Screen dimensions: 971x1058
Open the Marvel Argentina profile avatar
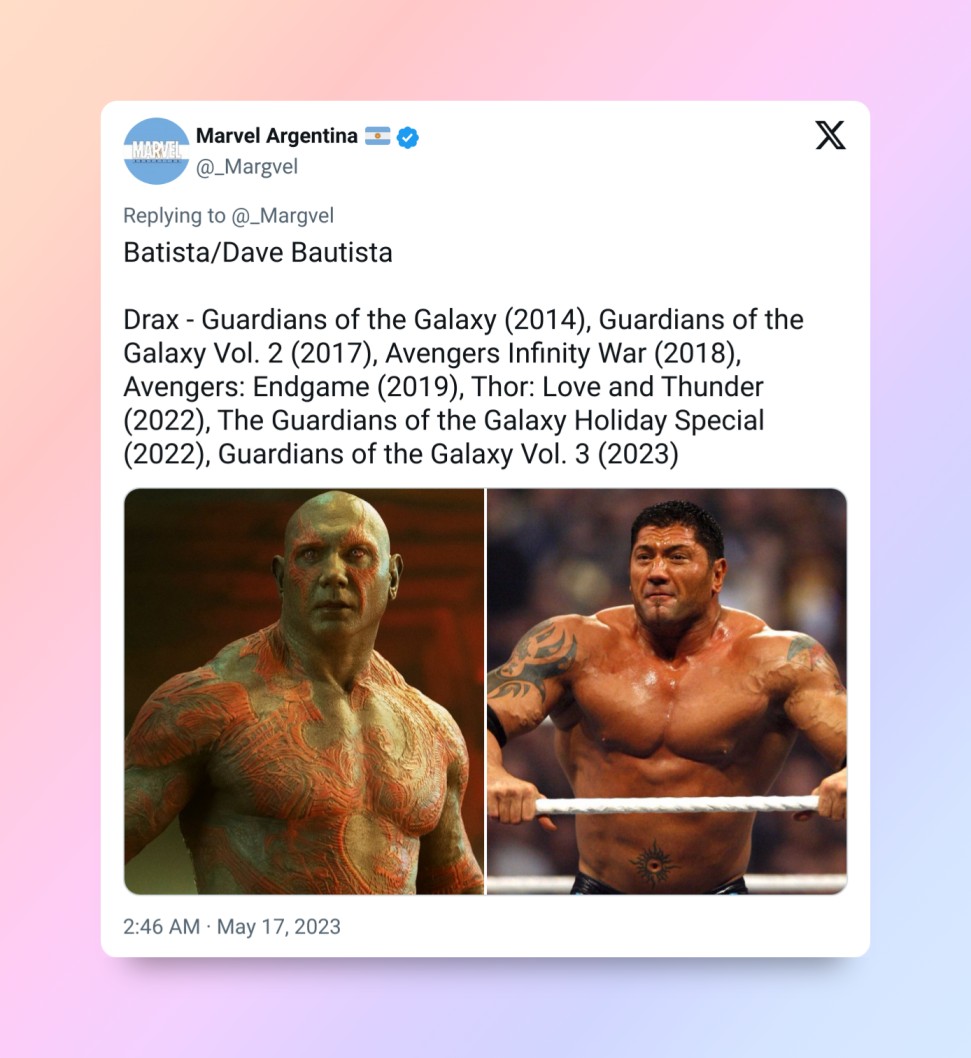click(x=156, y=151)
